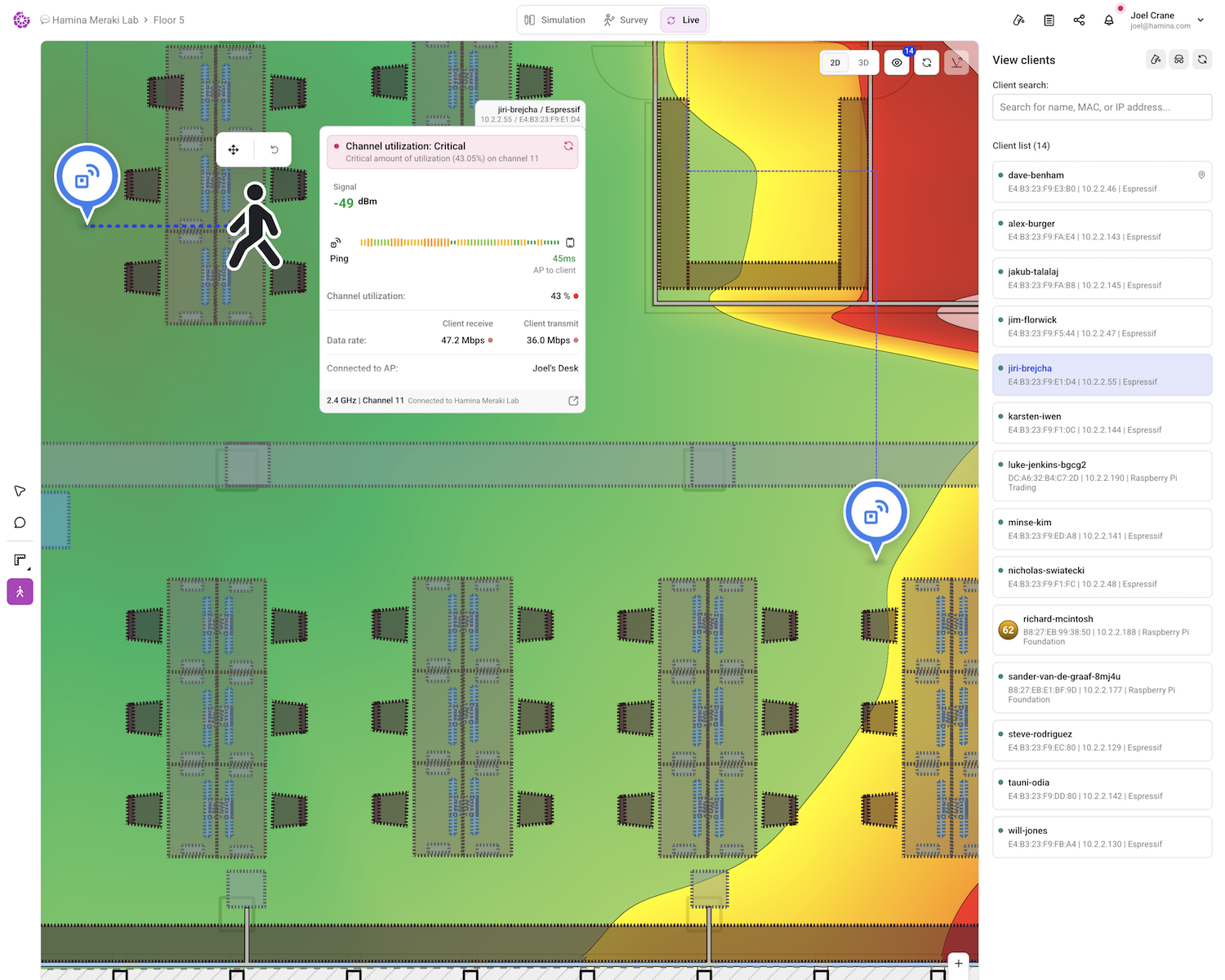Click the faded antenna pattern map button

click(956, 63)
